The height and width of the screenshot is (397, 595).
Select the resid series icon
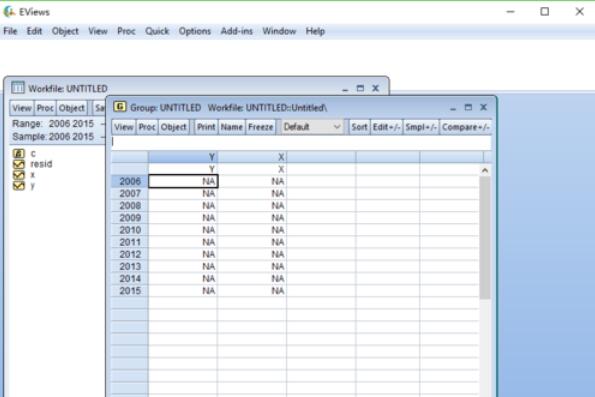[19, 164]
